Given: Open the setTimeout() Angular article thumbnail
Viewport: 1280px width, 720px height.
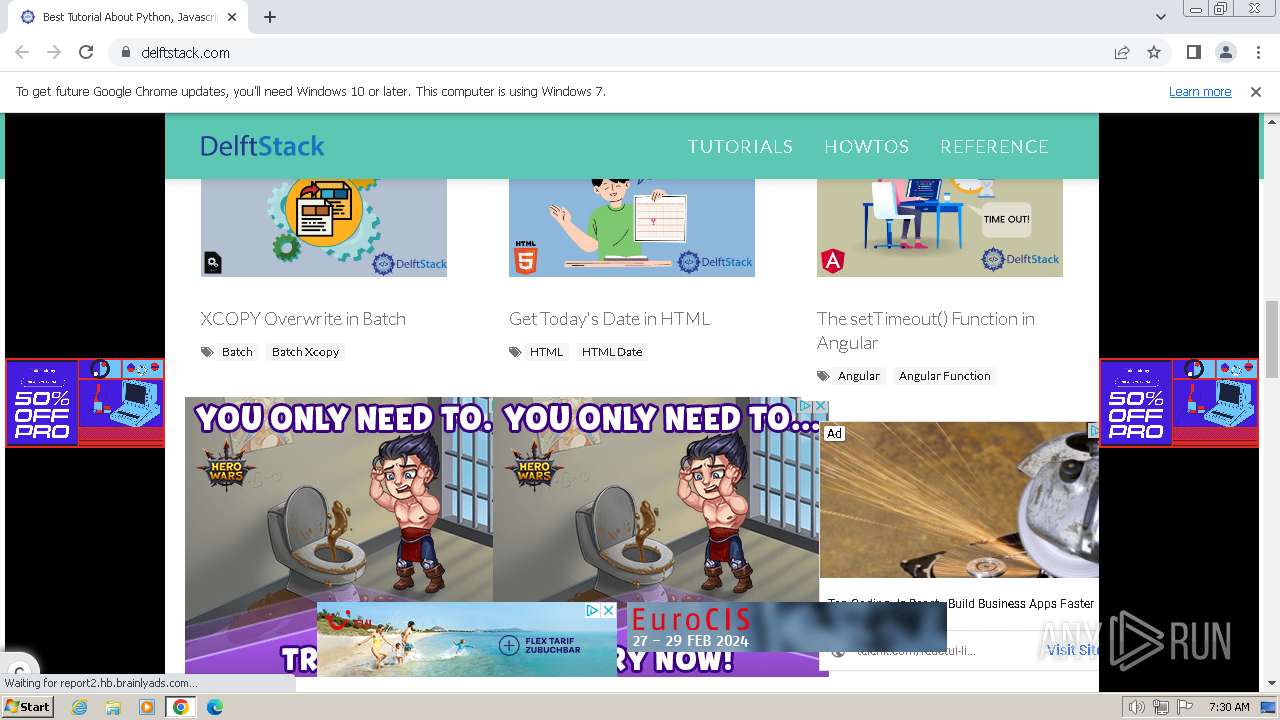Looking at the screenshot, I should [940, 228].
